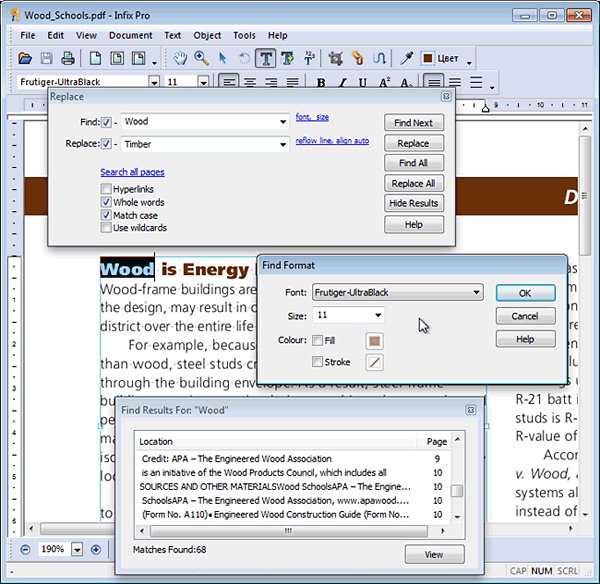Open the Font dropdown in Find Format

click(x=476, y=293)
